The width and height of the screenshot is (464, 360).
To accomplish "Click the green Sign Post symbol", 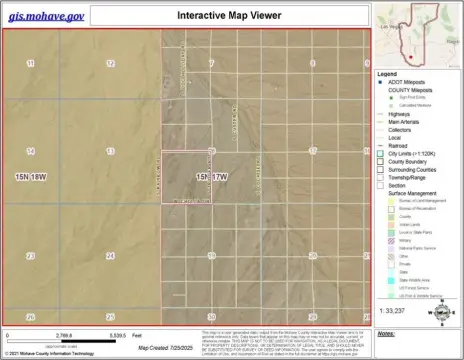I will coord(391,98).
